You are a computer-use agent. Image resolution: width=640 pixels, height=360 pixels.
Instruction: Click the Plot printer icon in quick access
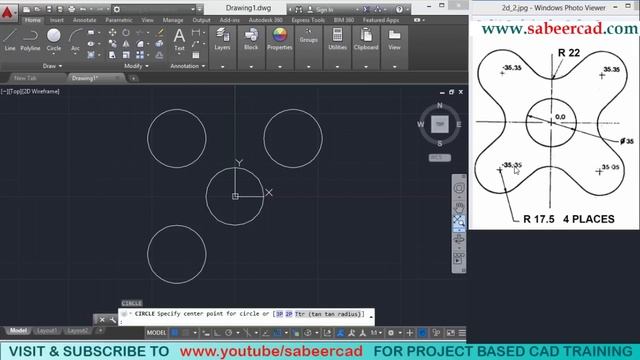coord(71,9)
